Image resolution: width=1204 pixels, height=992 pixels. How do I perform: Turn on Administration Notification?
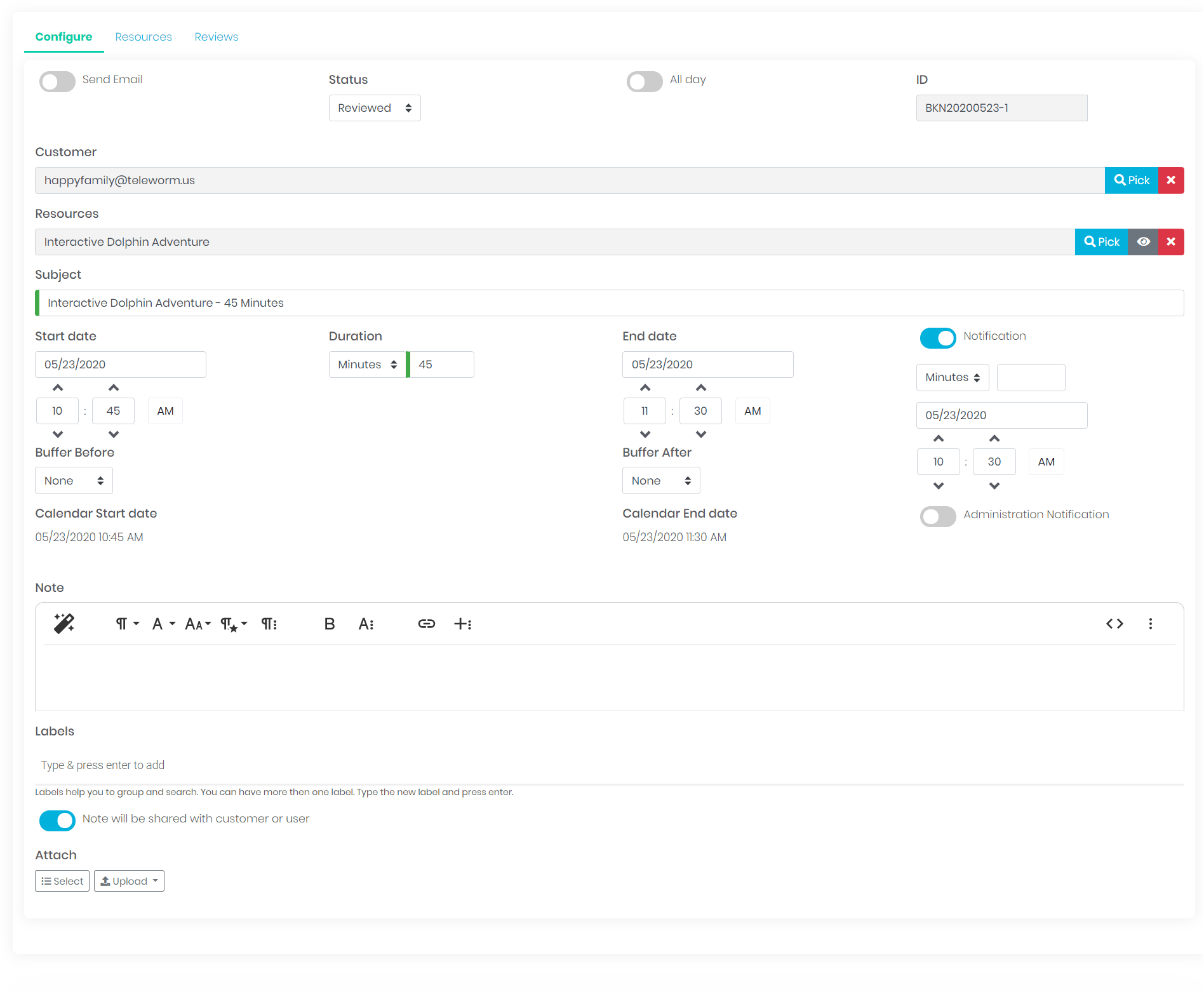point(938,516)
